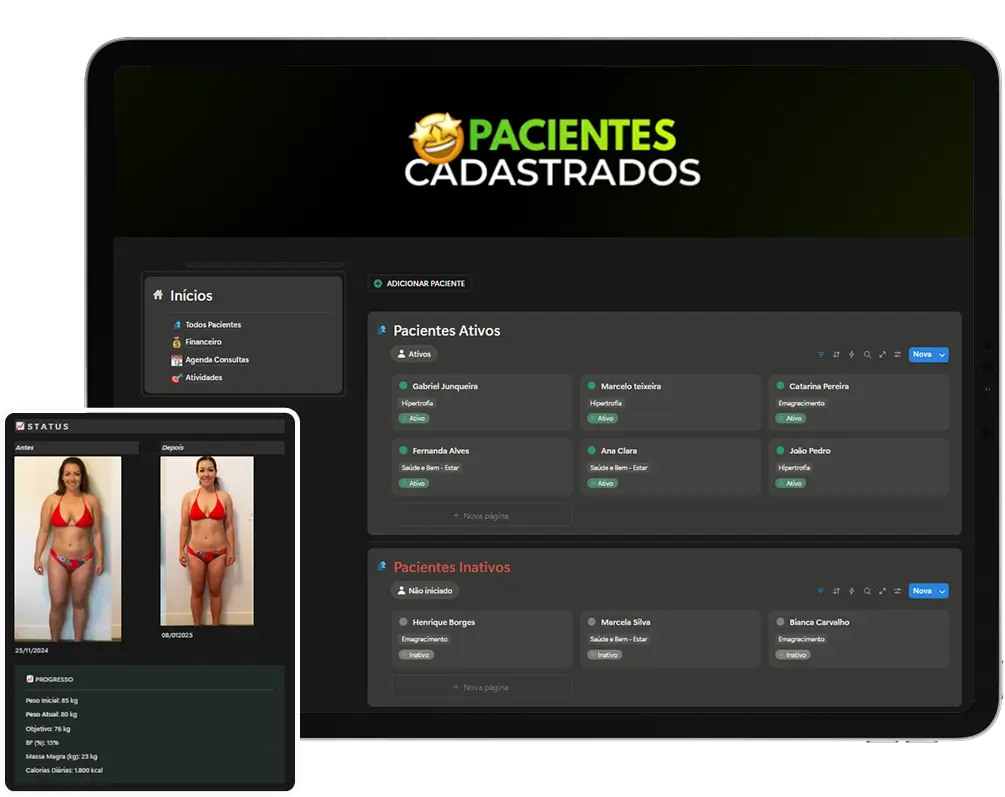1005x797 pixels.
Task: Select the Ativos view tab
Action: (x=414, y=354)
